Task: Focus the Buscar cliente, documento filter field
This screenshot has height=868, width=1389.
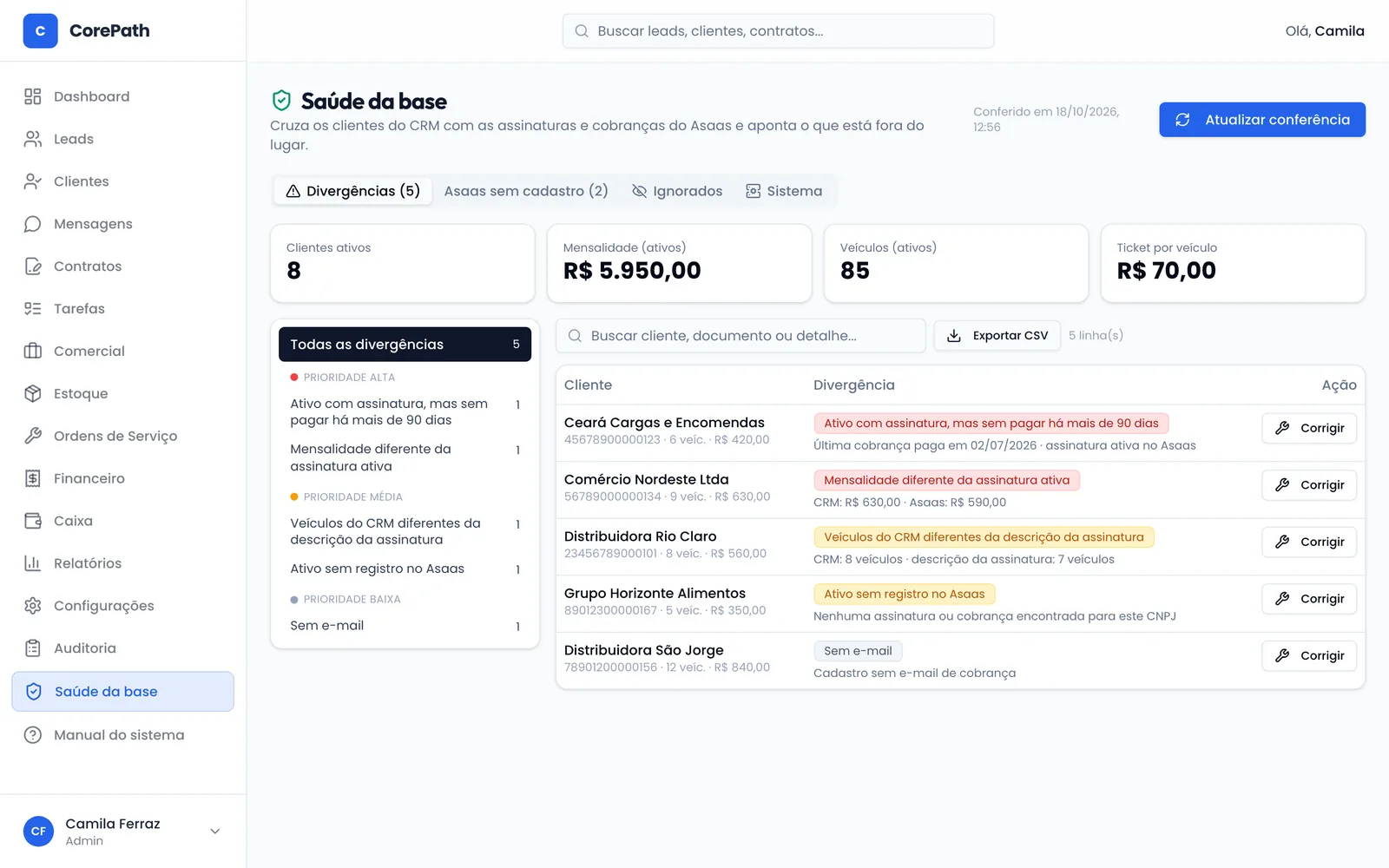Action: tap(741, 336)
